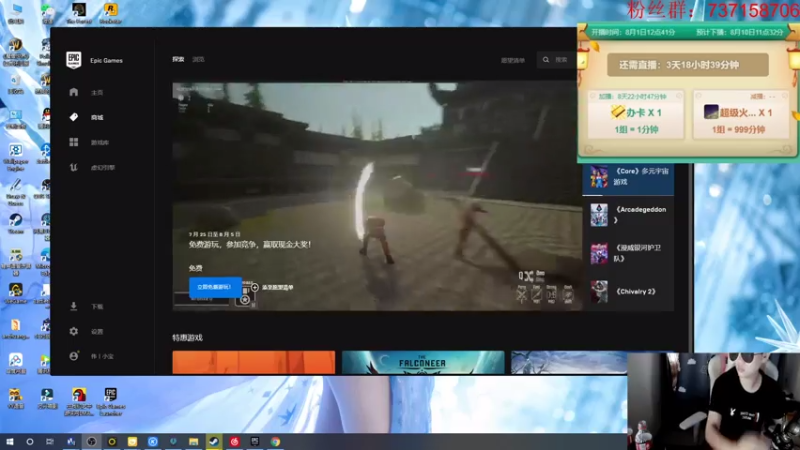Open the Windows Start menu
800x450 pixels.
coord(10,441)
